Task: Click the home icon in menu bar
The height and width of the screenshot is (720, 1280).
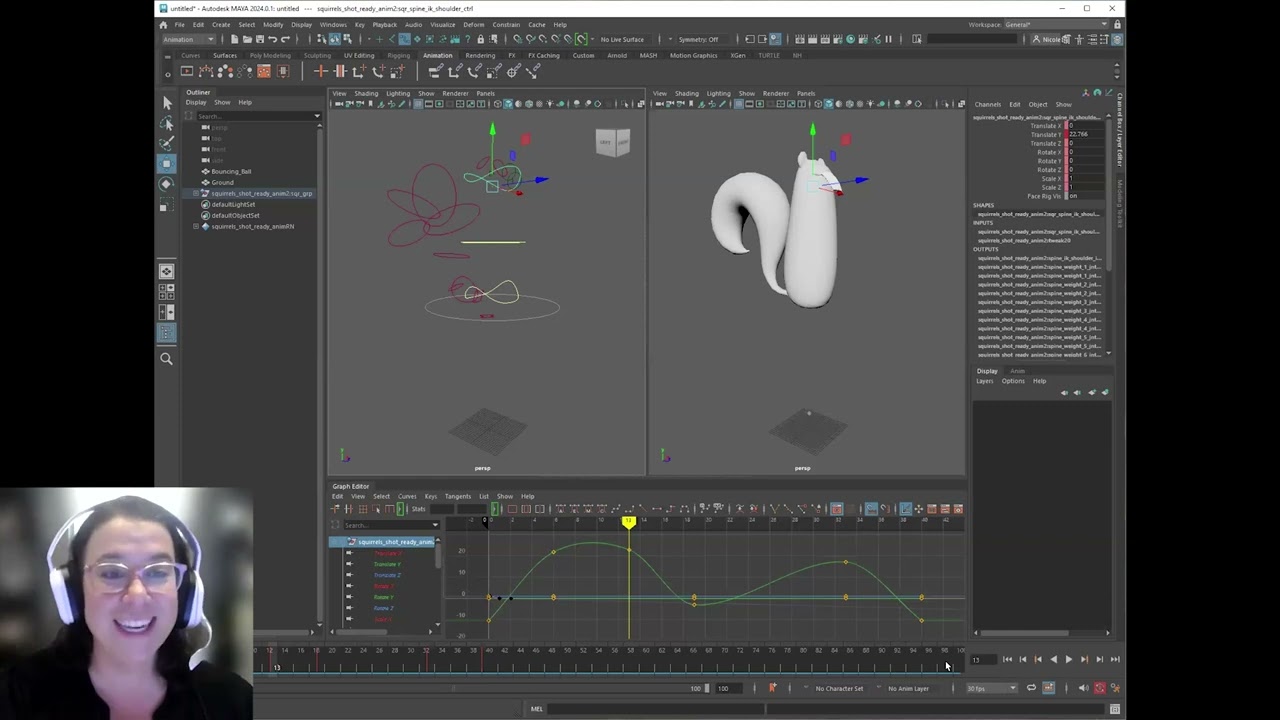Action: 164,24
